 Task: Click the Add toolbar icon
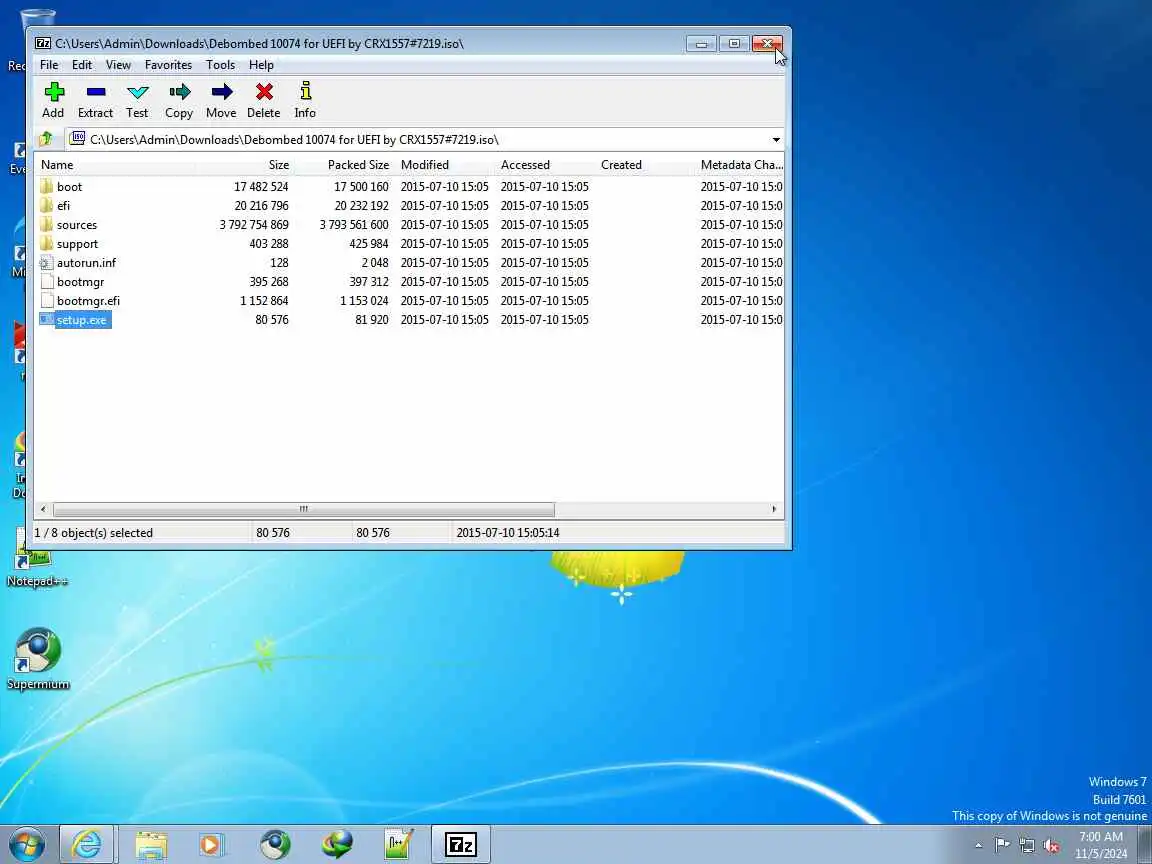54,92
